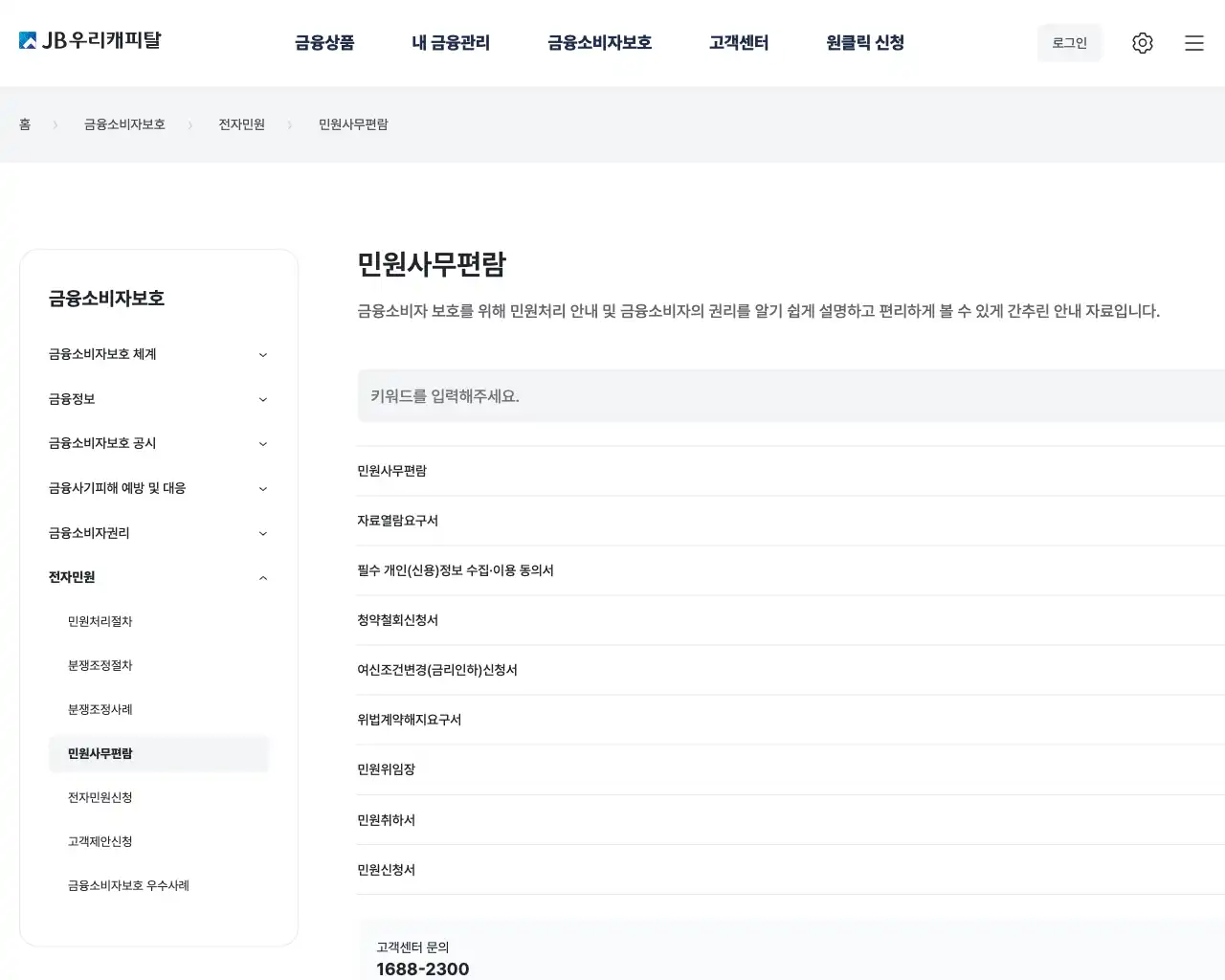Image resolution: width=1225 pixels, height=980 pixels.
Task: Open 필수 개인(신용)정보 수집·이용 동의서 row
Action: pos(791,570)
